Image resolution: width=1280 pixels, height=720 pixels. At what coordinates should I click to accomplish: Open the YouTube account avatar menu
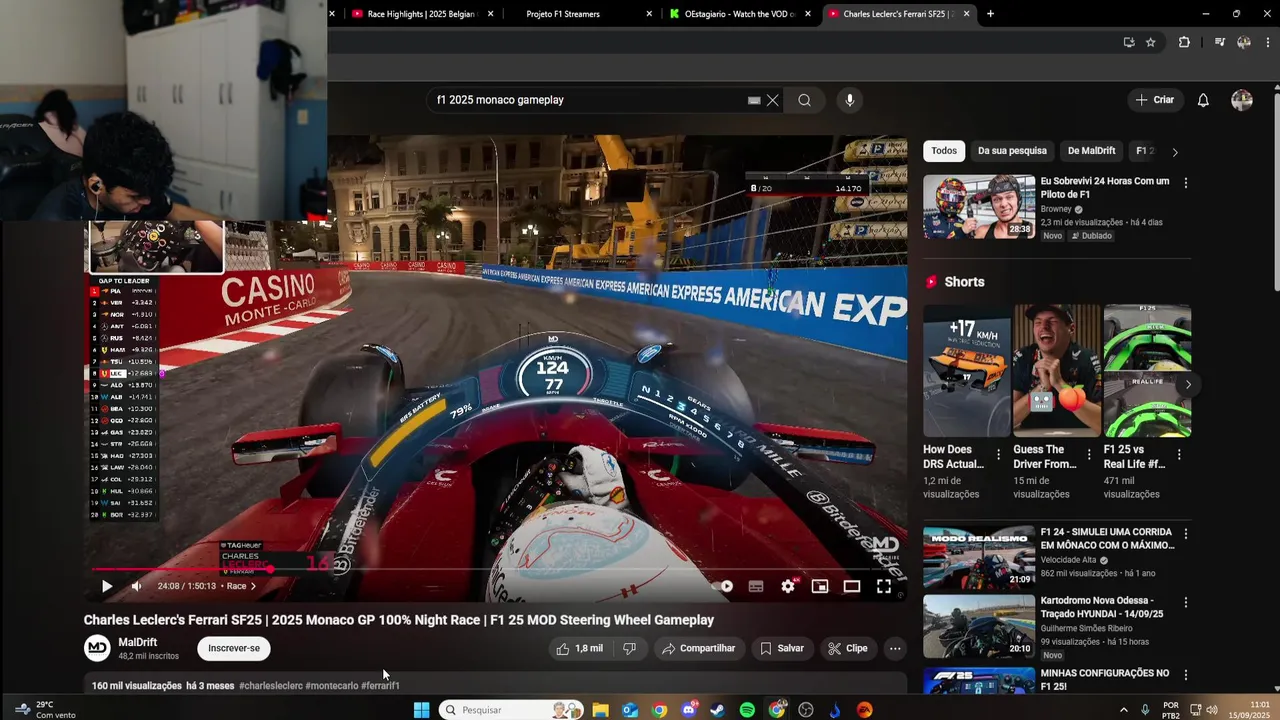(x=1242, y=100)
